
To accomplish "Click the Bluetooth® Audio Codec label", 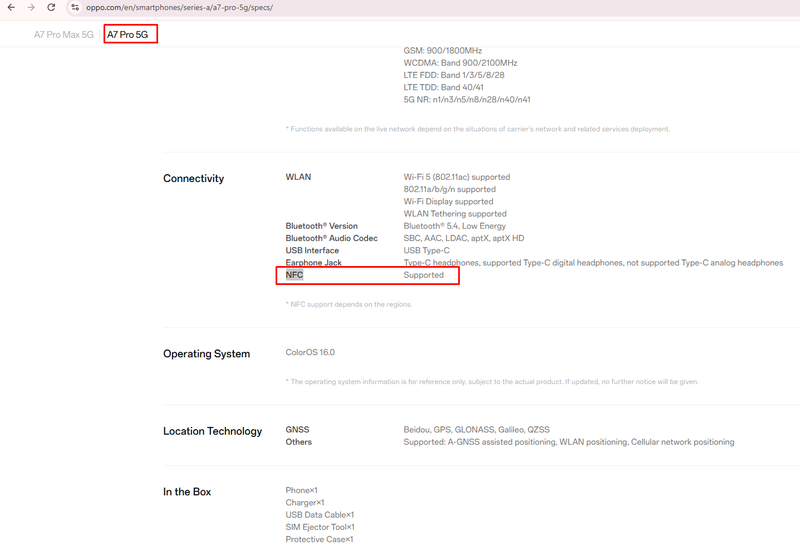I will 332,238.
